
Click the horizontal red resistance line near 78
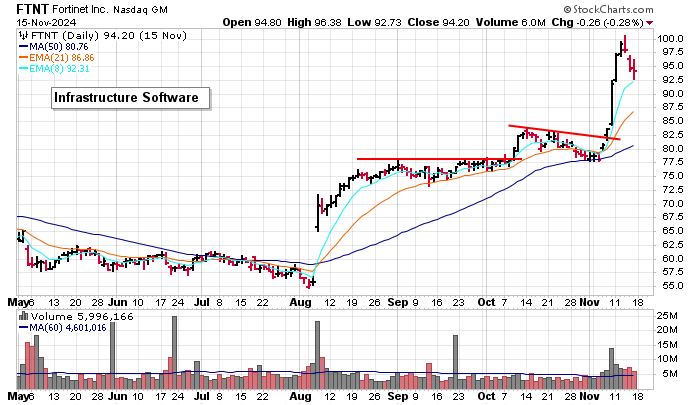point(439,159)
